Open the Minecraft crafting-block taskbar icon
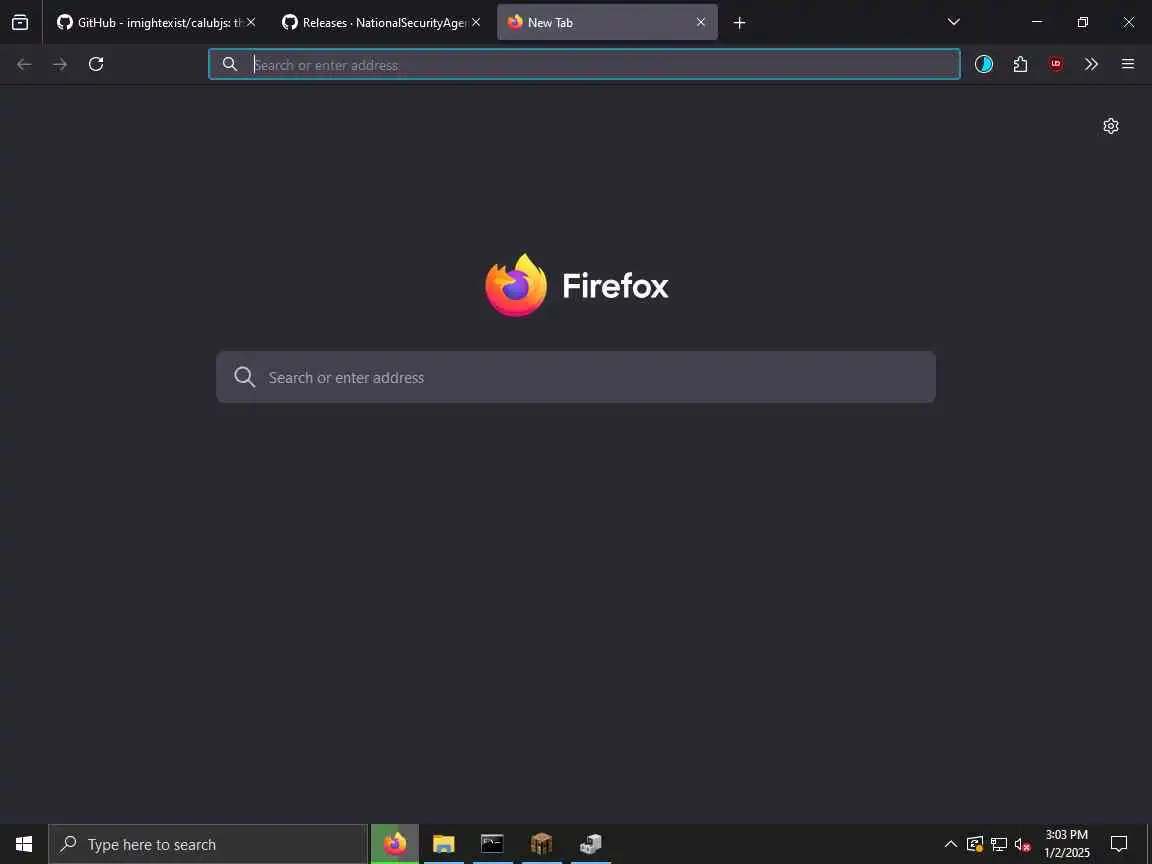 (541, 844)
